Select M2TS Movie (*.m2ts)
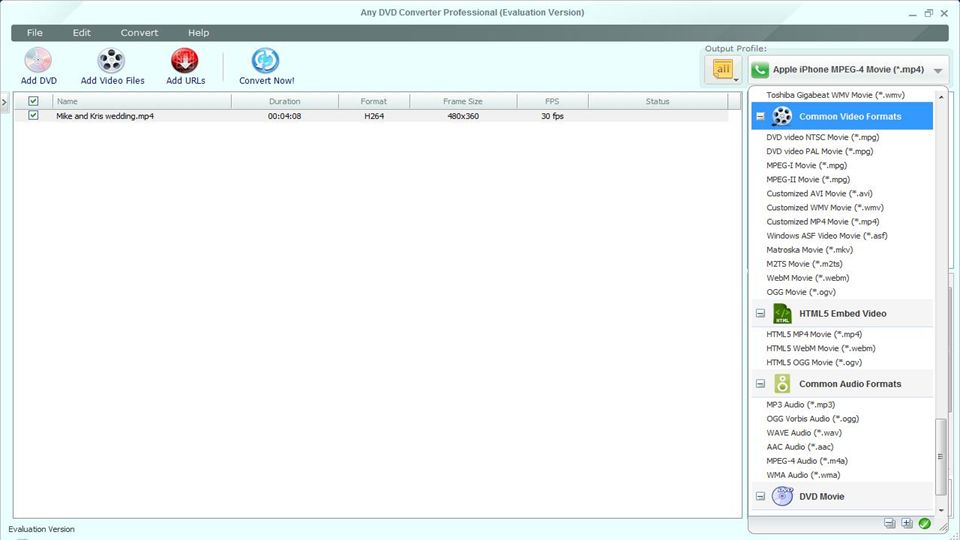960x540 pixels. (x=804, y=264)
